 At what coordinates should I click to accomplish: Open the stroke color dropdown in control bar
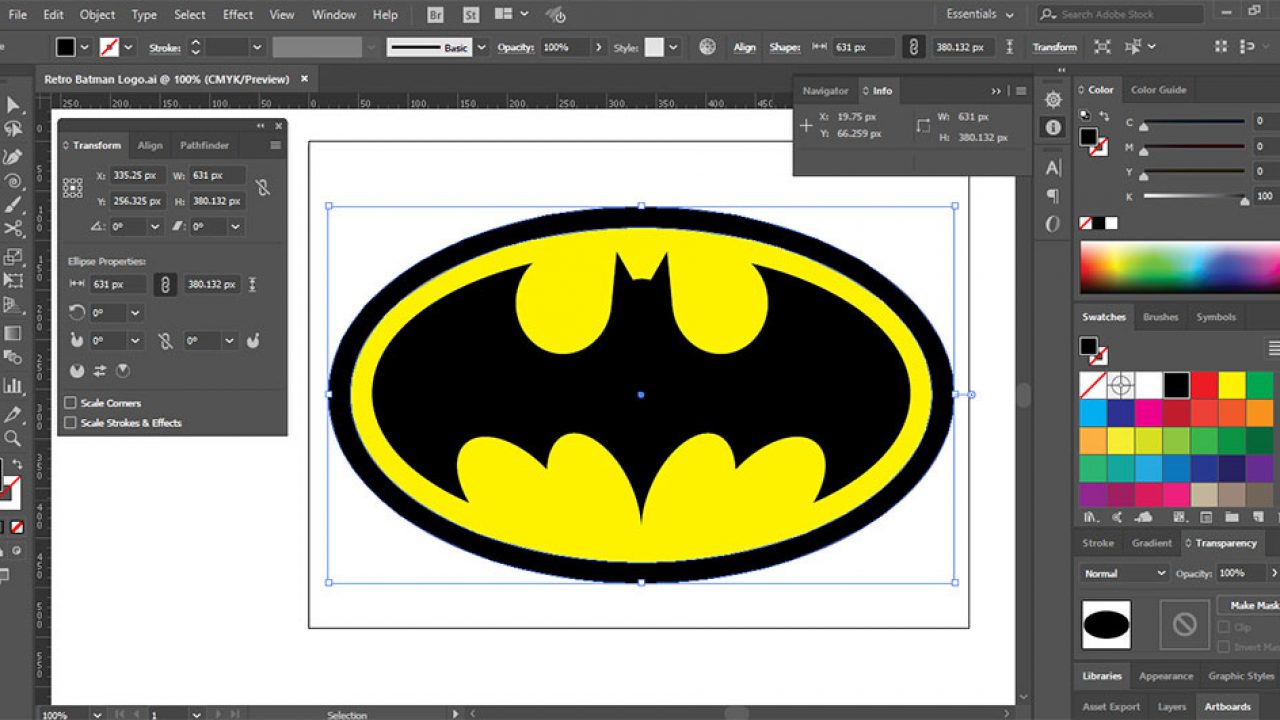click(128, 47)
